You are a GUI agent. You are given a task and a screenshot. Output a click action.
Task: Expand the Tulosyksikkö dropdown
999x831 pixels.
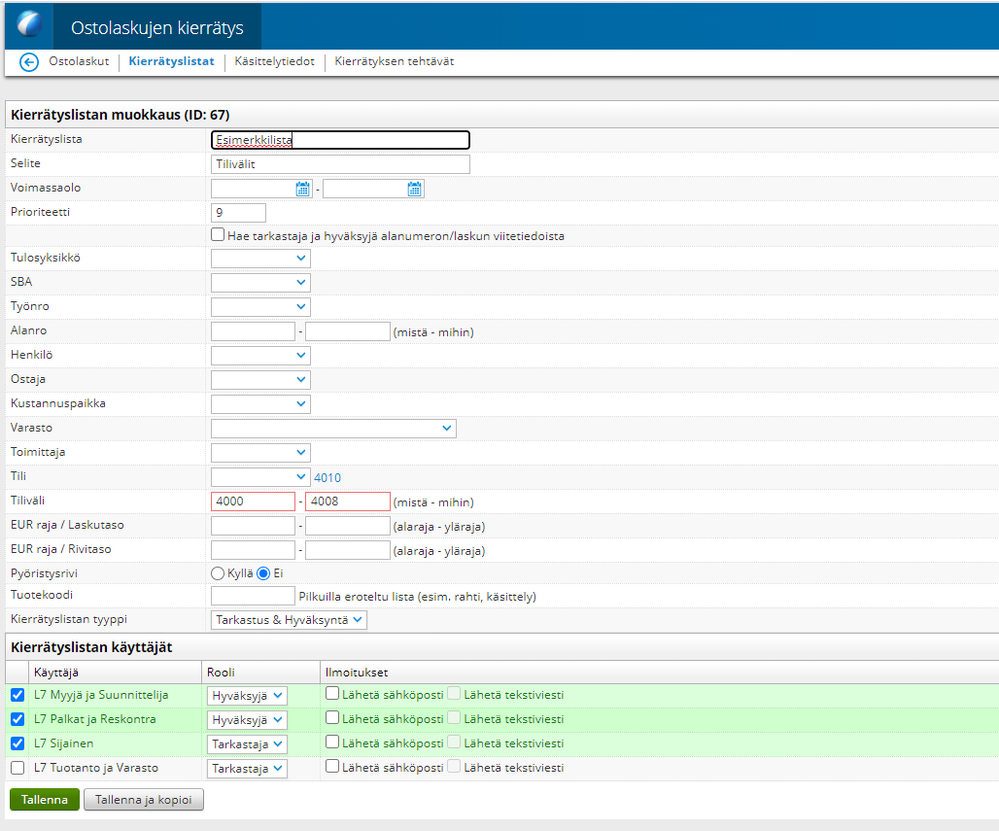pos(261,258)
